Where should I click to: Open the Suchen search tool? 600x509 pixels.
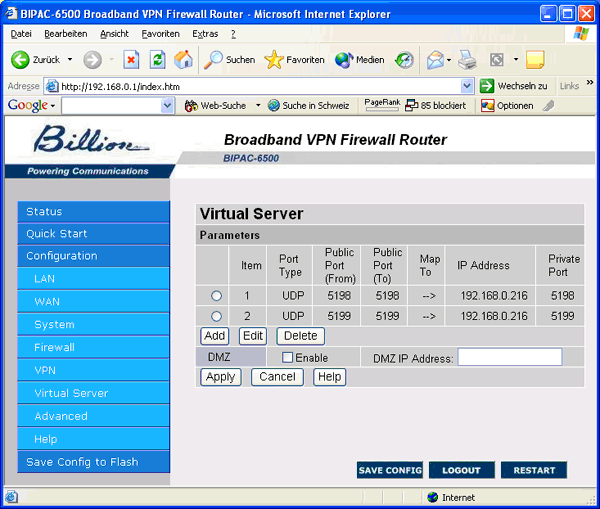pos(229,60)
